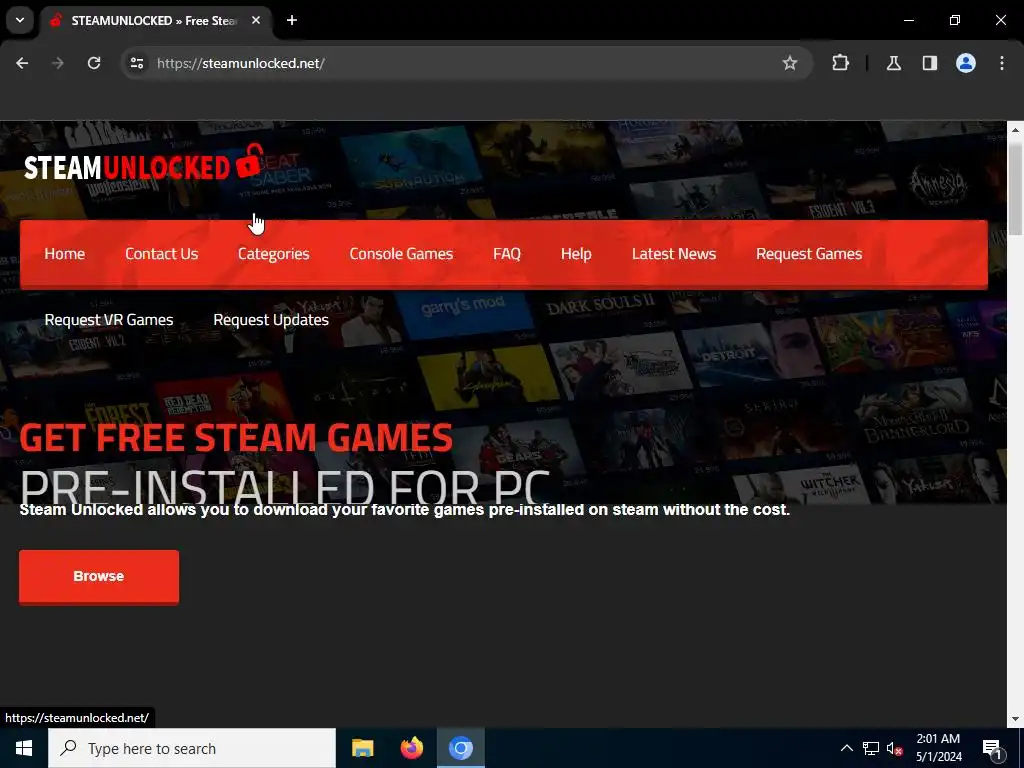Click the taskbar search box

click(192, 748)
